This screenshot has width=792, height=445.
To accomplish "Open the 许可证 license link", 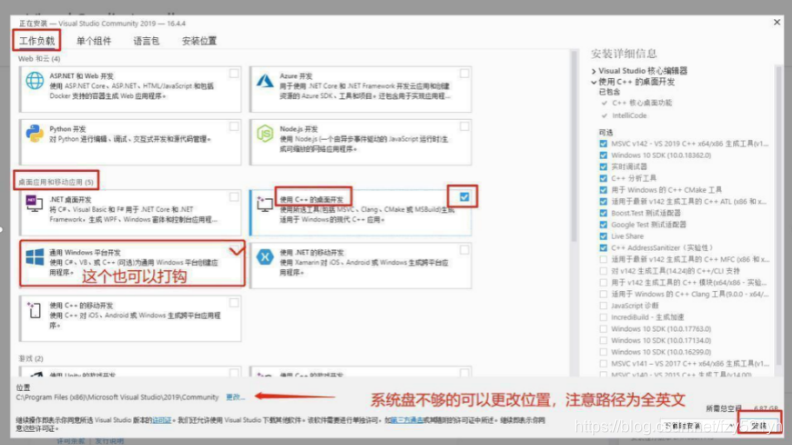I will click(162, 420).
